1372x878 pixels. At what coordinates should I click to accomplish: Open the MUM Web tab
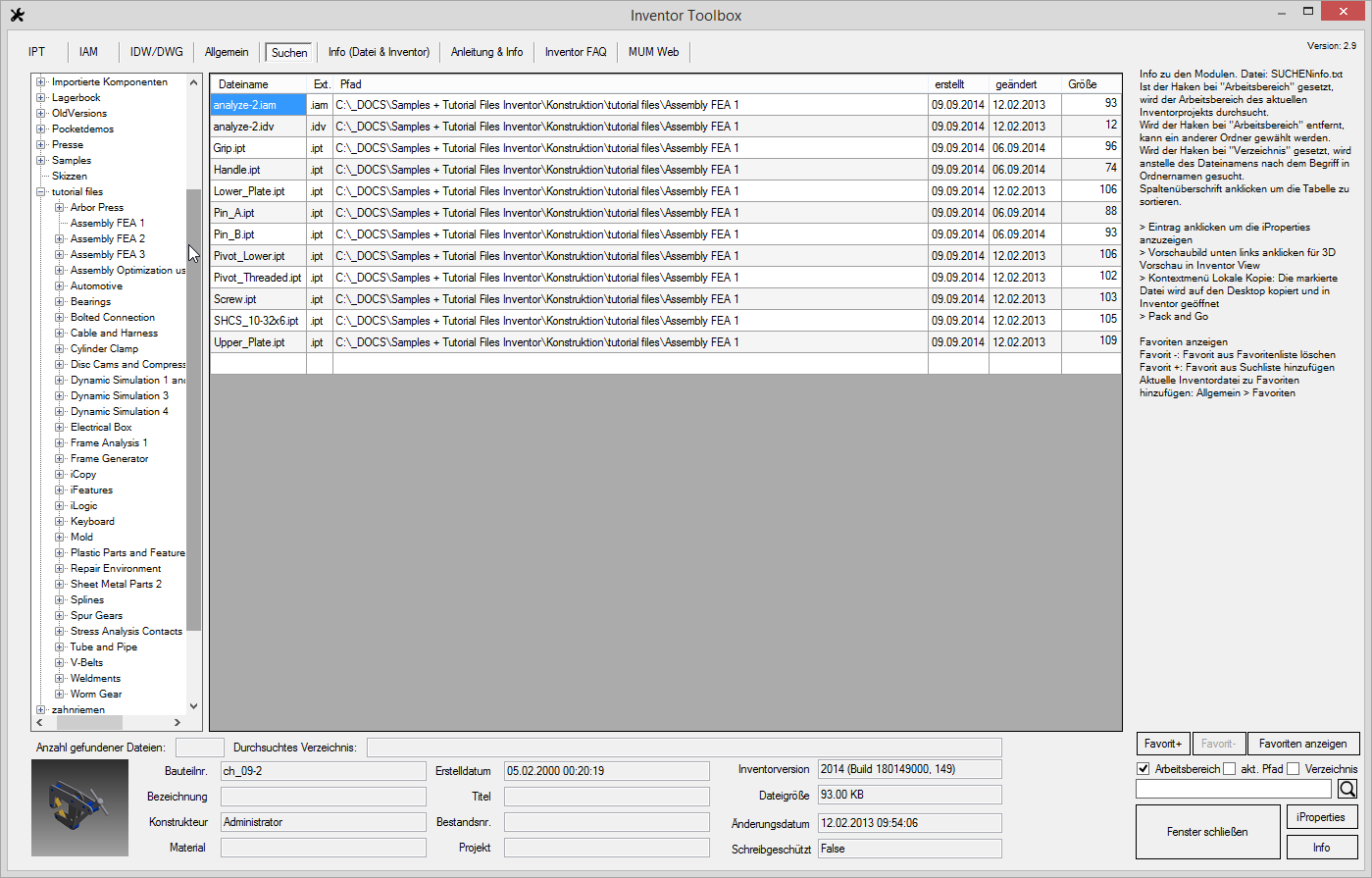coord(654,52)
